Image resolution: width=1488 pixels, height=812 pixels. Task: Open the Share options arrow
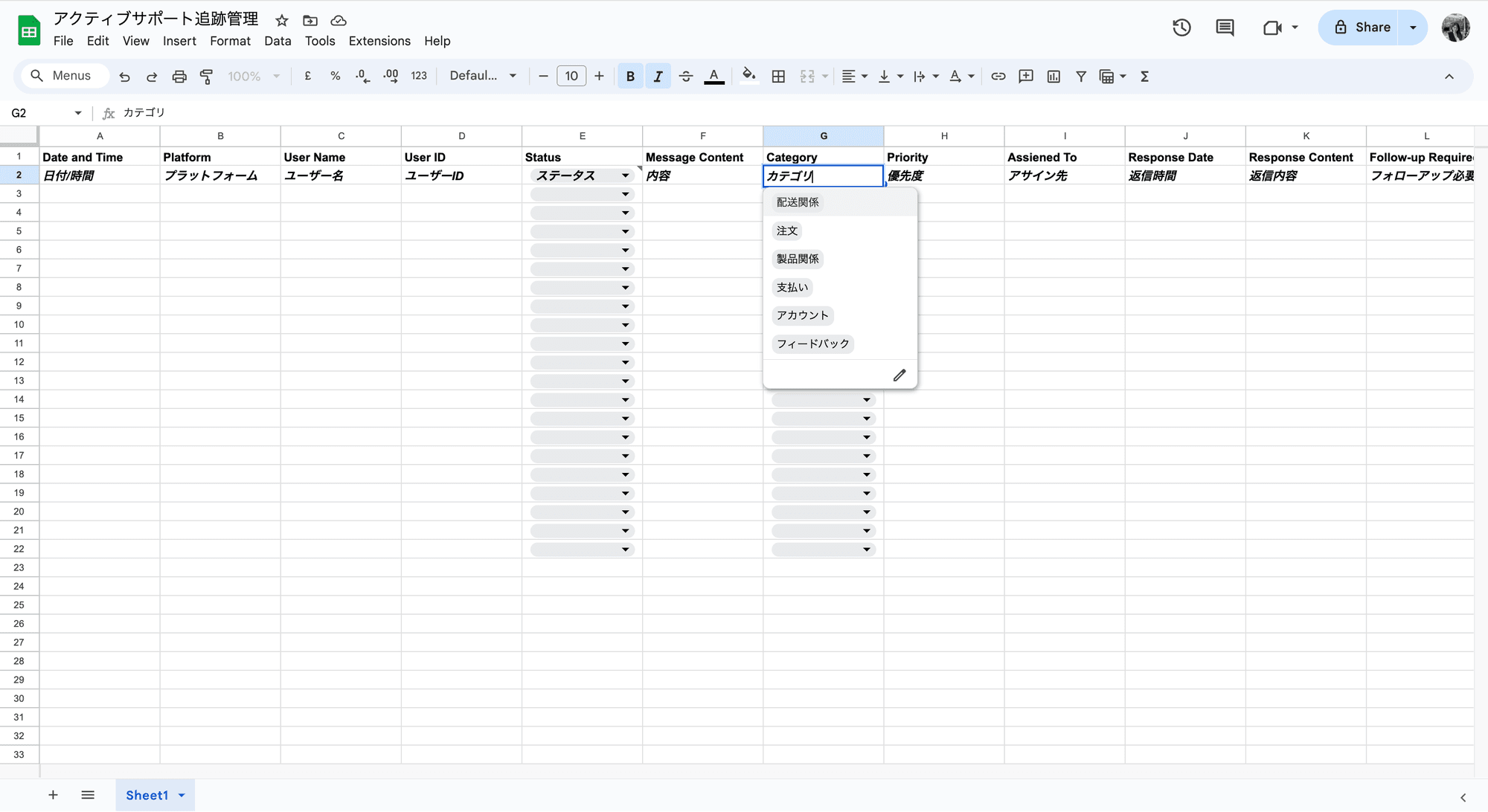[x=1413, y=28]
